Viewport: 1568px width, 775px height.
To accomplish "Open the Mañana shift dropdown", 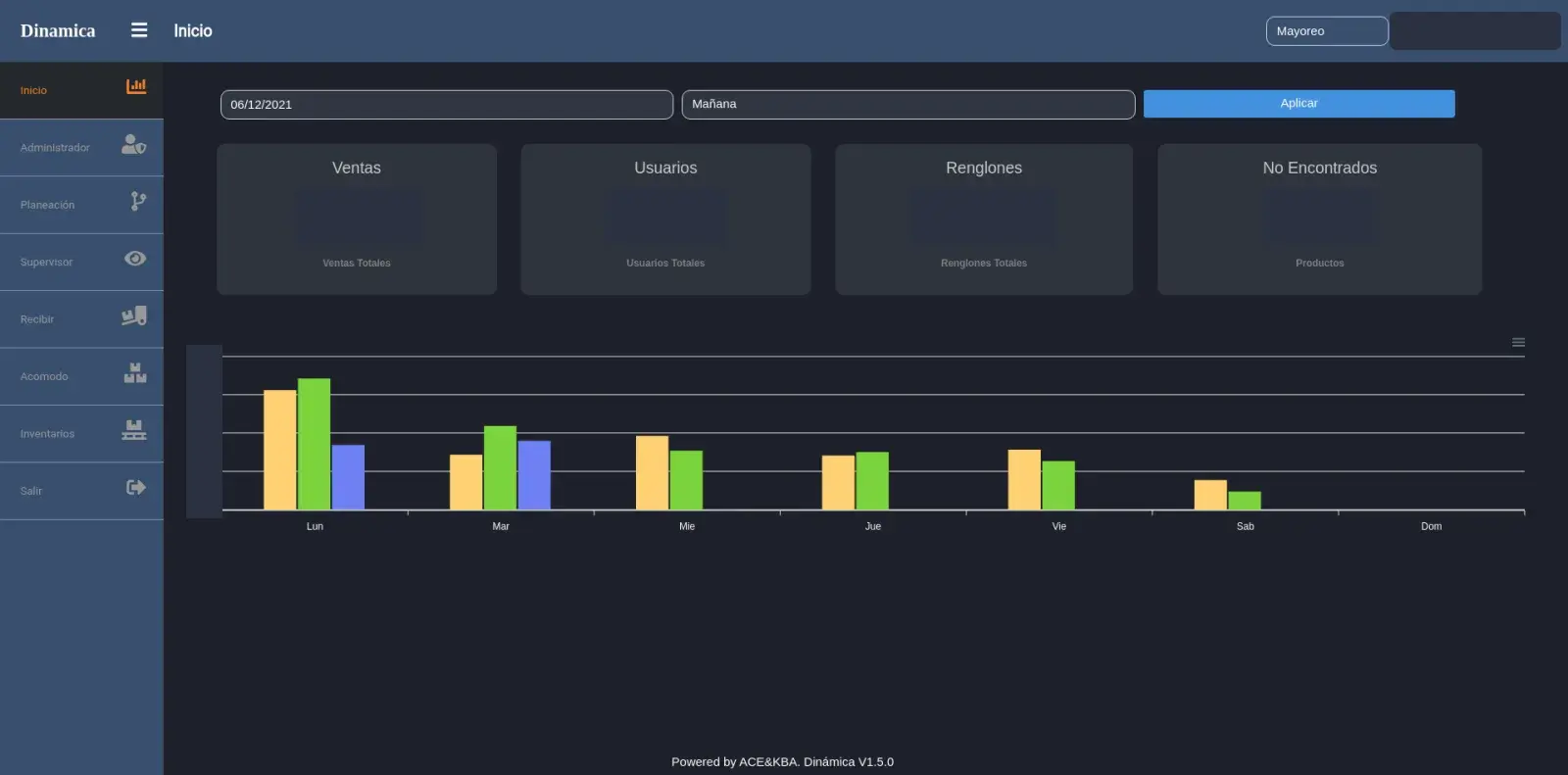I will 908,105.
